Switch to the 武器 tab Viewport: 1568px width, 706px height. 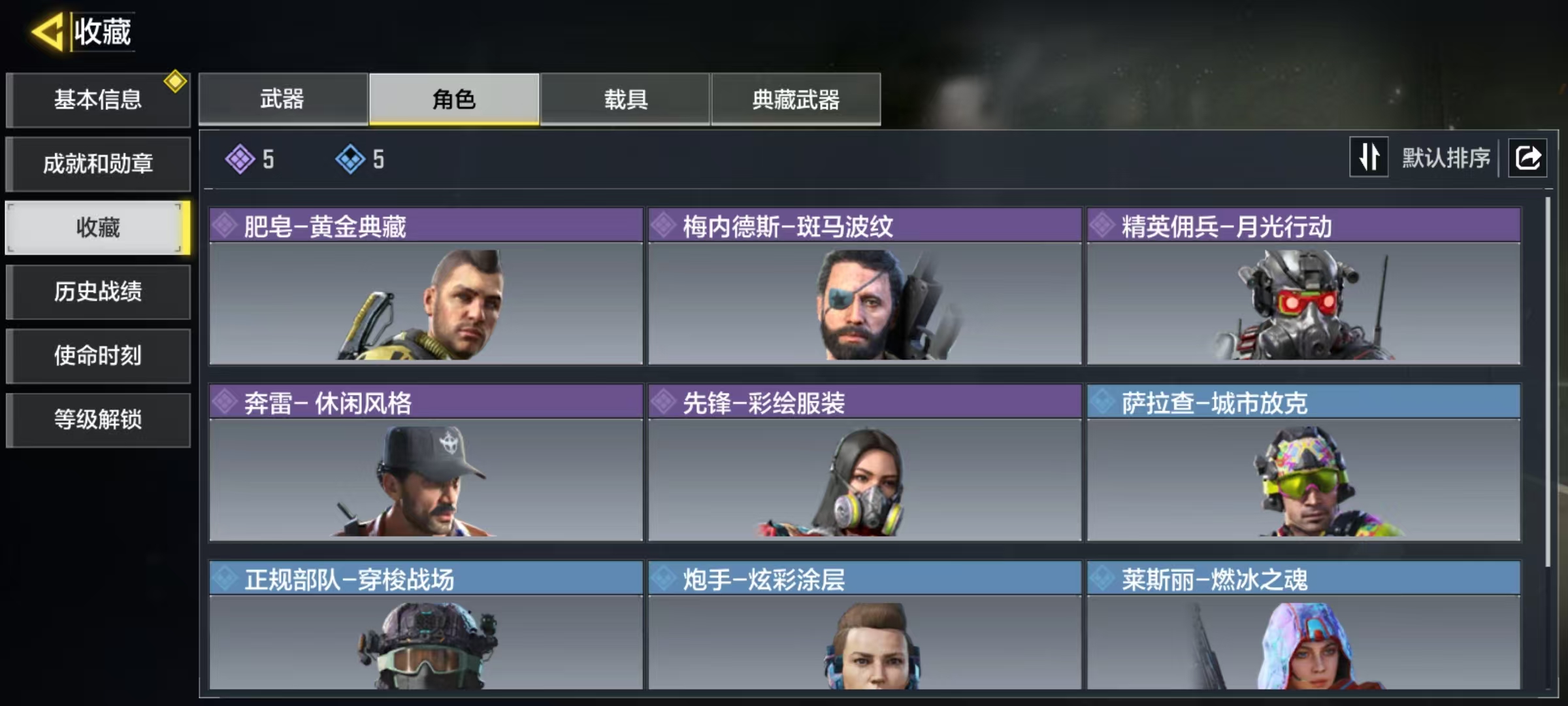pos(283,99)
